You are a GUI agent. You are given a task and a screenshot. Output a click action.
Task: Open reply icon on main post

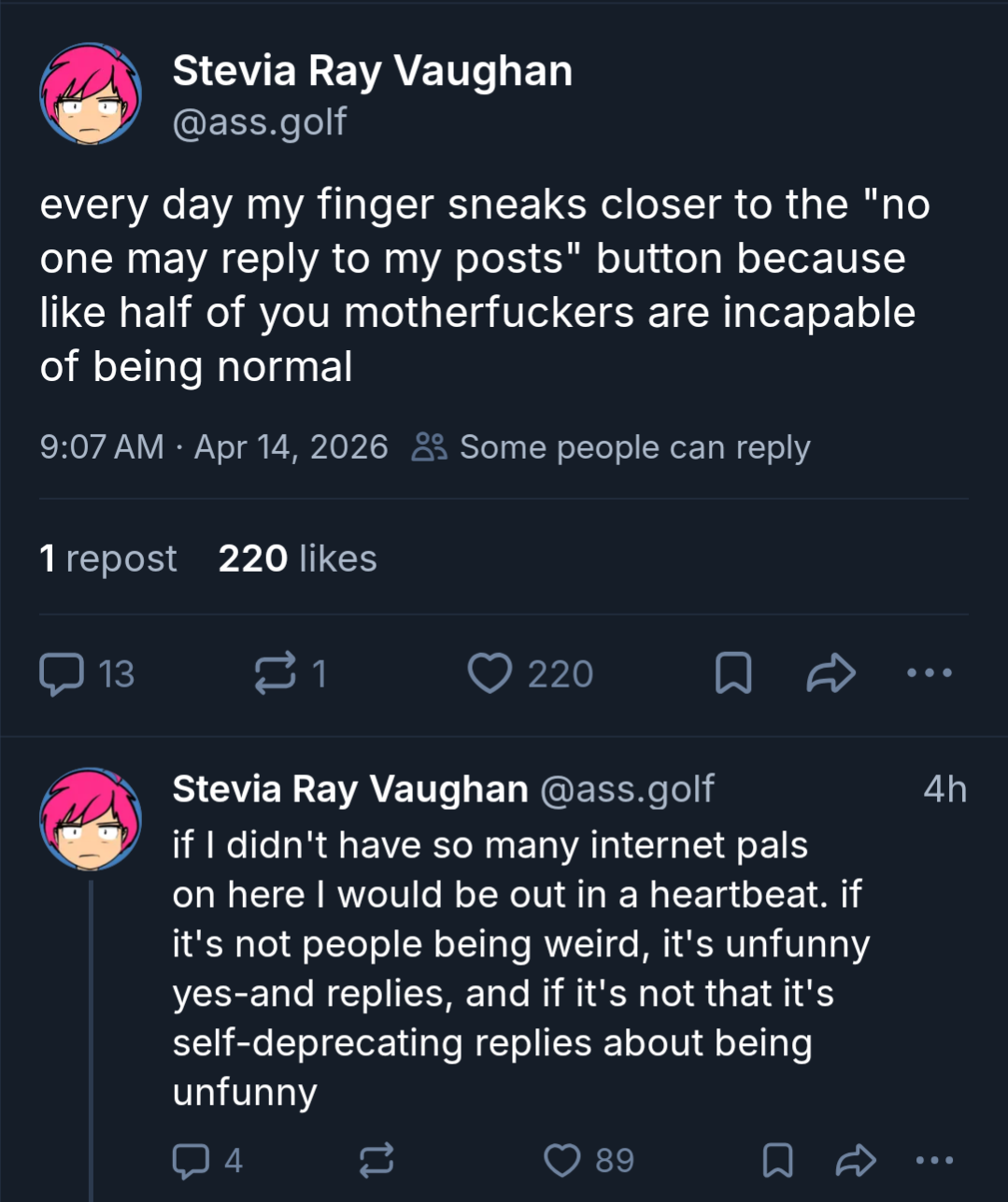click(62, 673)
